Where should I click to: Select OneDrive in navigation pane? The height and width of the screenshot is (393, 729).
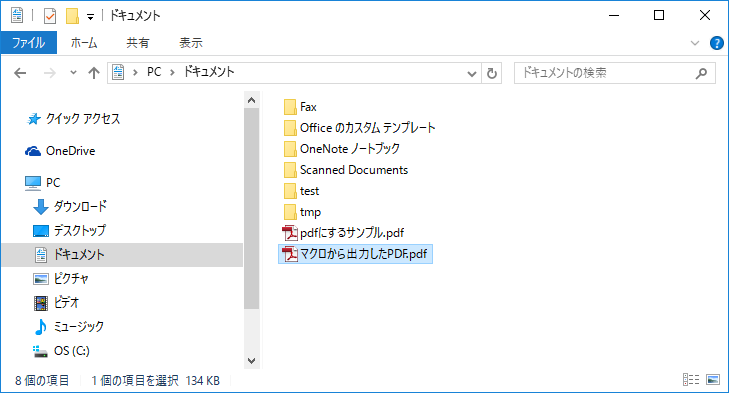click(71, 151)
